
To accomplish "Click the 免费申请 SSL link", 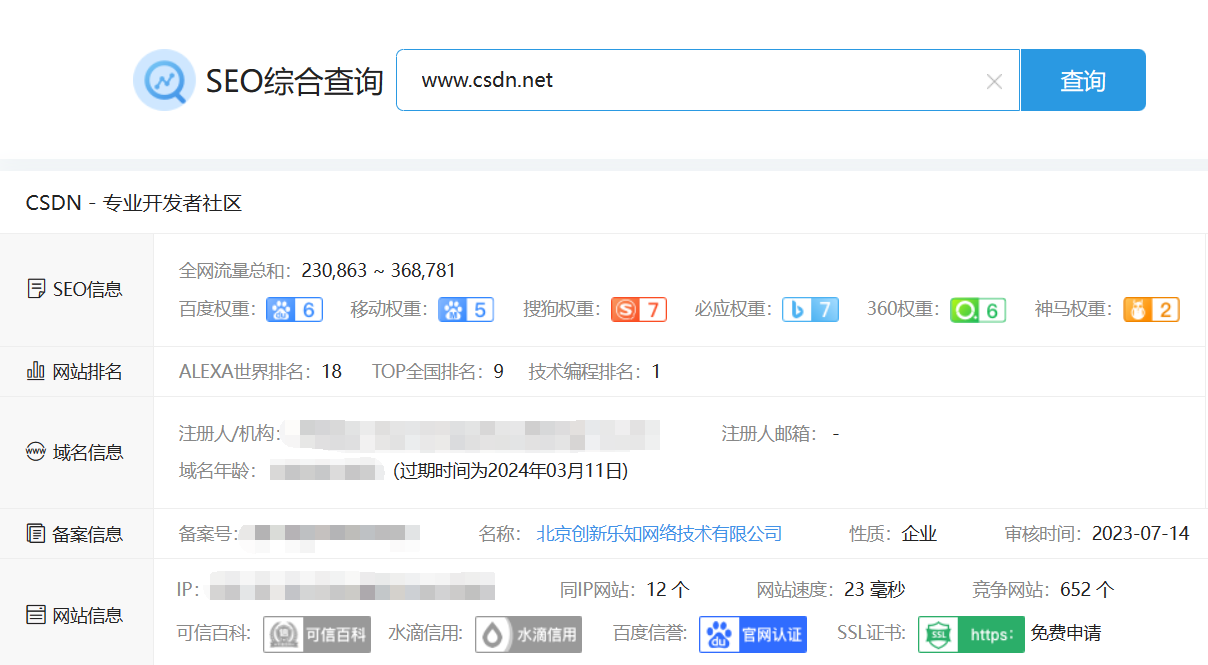I will coord(1066,634).
